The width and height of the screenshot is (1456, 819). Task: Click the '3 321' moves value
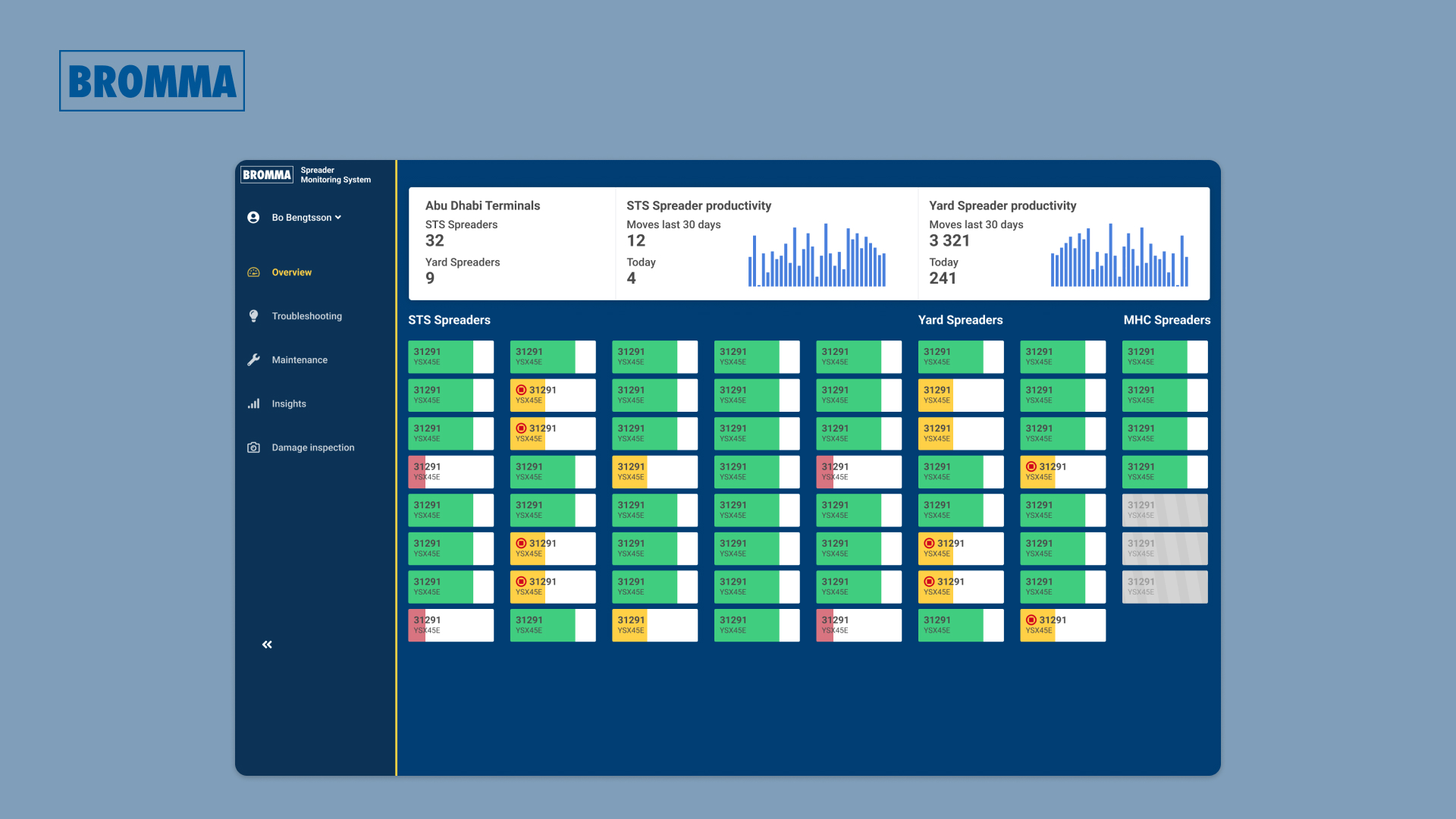(x=949, y=241)
